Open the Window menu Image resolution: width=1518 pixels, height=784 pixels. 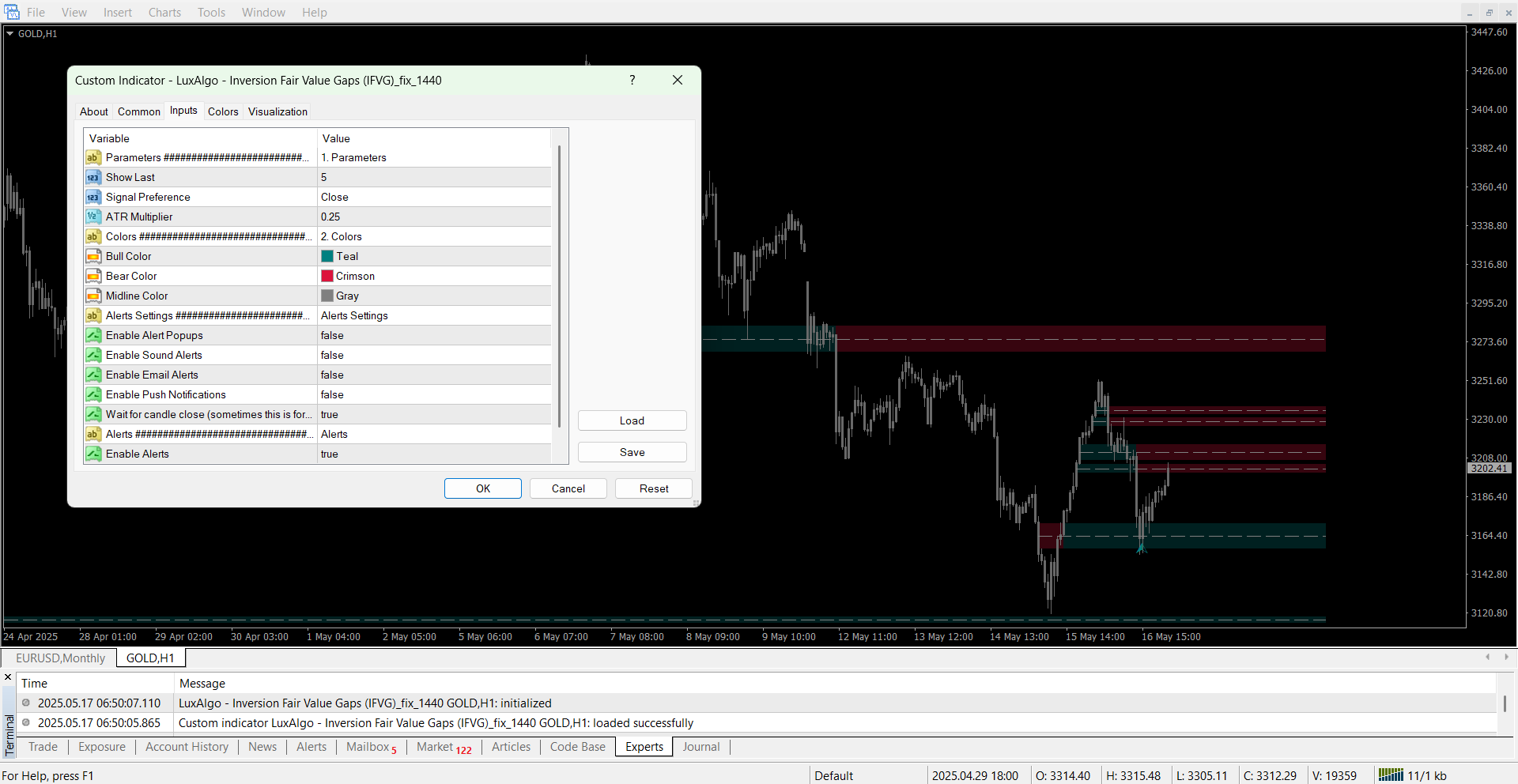tap(263, 12)
